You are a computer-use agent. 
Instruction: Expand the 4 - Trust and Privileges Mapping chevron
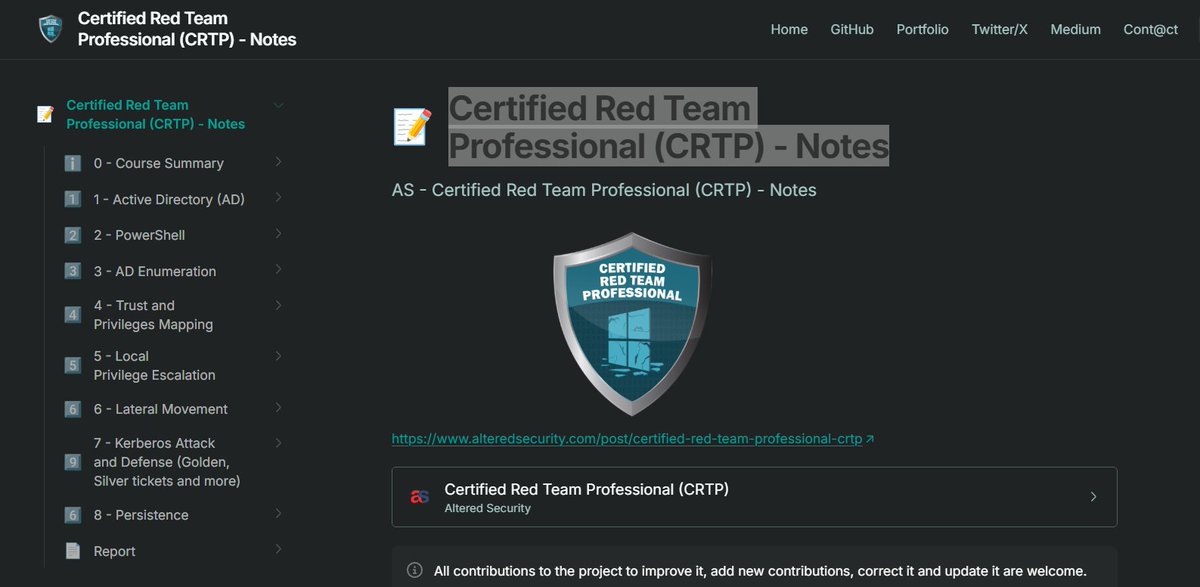tap(278, 305)
